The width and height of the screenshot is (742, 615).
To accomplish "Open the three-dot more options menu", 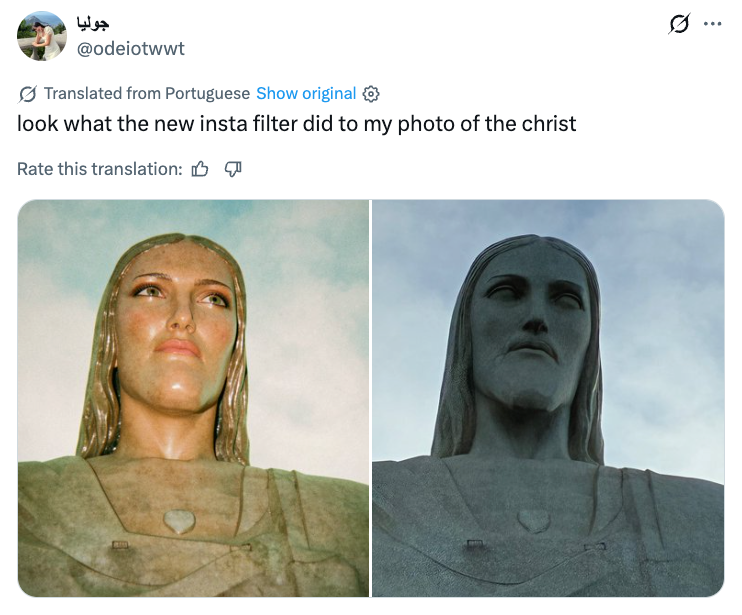I will pos(712,25).
